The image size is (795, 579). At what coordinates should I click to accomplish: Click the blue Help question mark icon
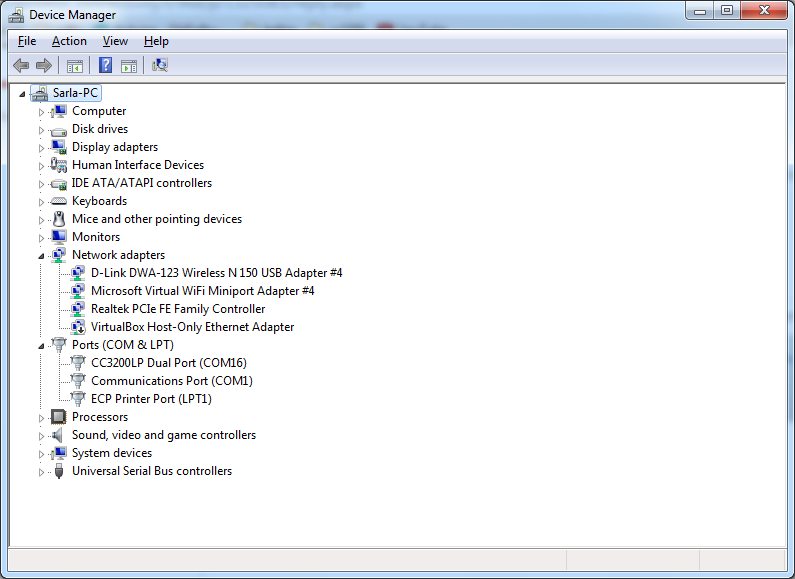pyautogui.click(x=105, y=65)
